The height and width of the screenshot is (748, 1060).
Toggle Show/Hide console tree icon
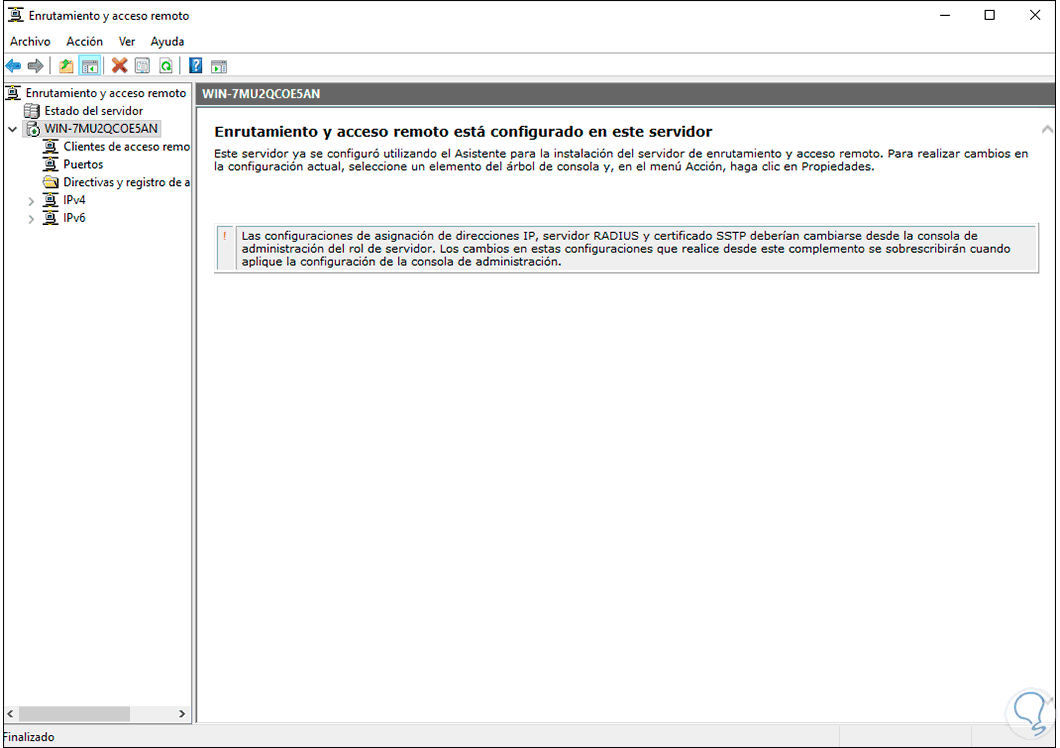point(90,66)
